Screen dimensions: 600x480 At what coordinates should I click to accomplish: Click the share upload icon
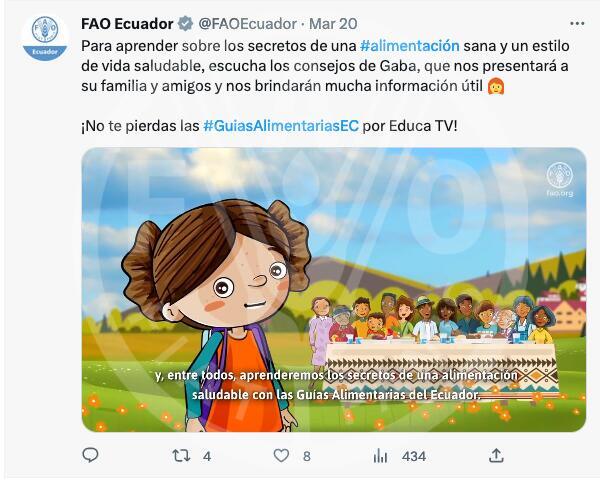tap(496, 456)
